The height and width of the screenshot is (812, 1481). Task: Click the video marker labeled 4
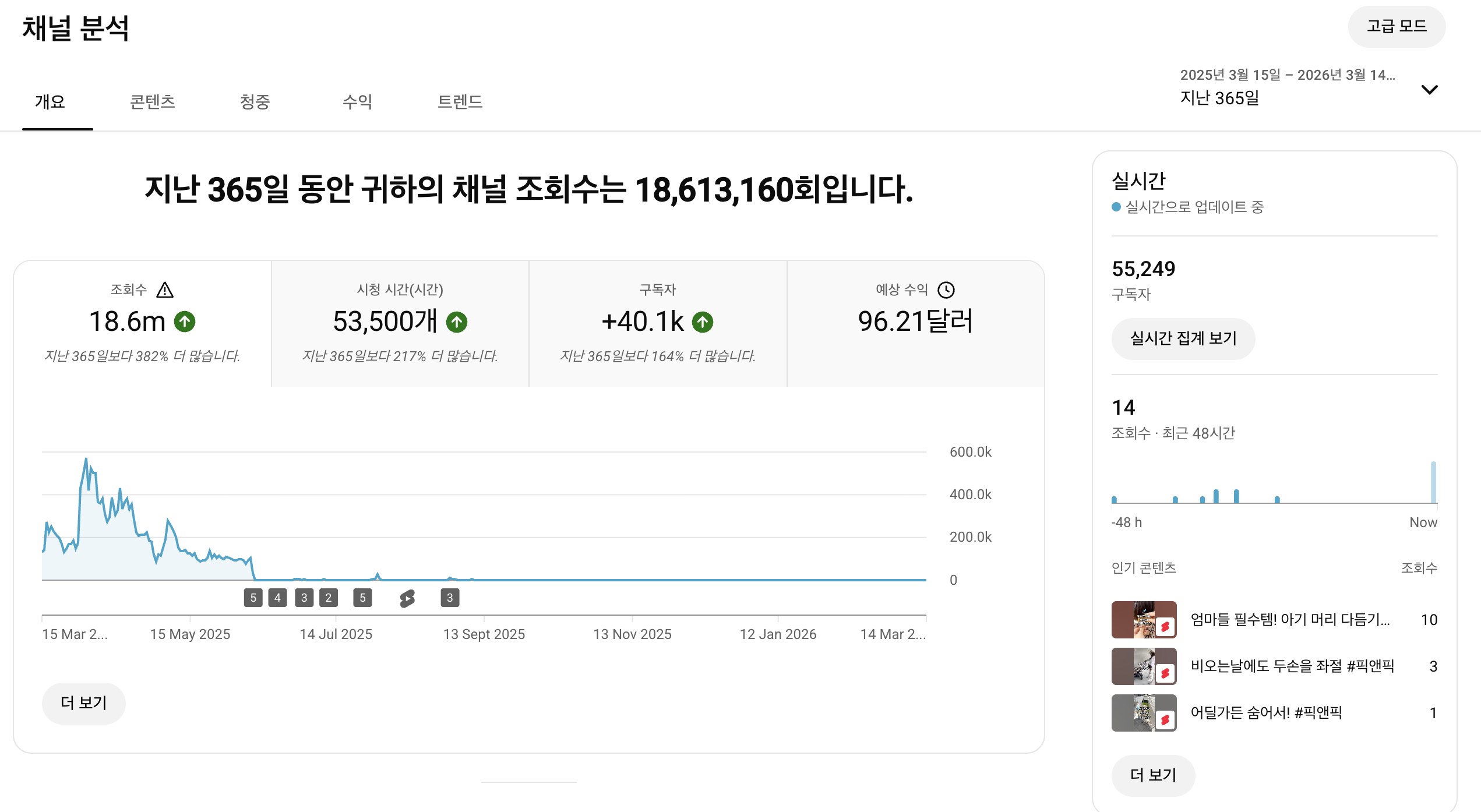point(277,598)
